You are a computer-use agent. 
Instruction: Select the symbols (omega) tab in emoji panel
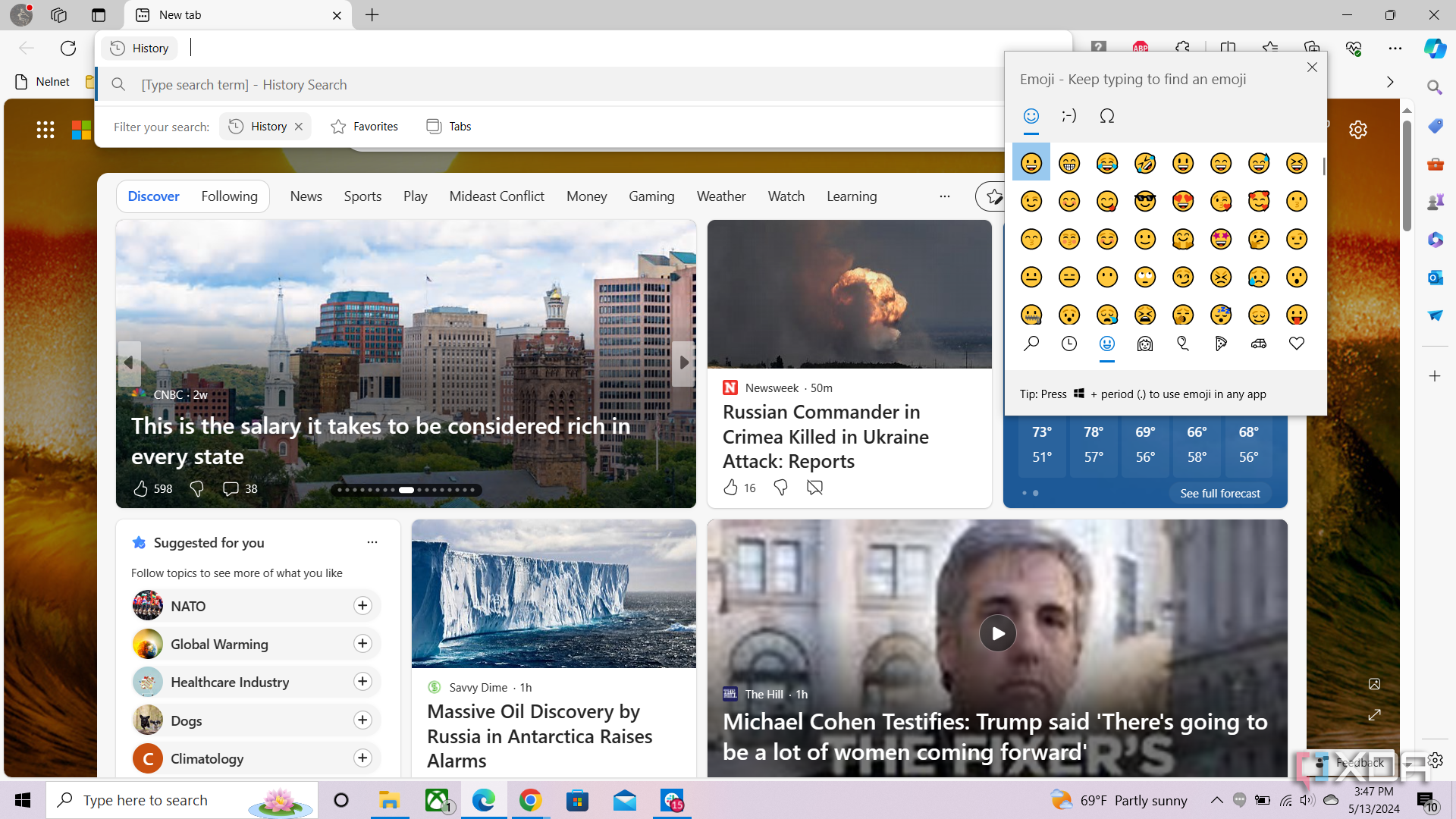1106,116
